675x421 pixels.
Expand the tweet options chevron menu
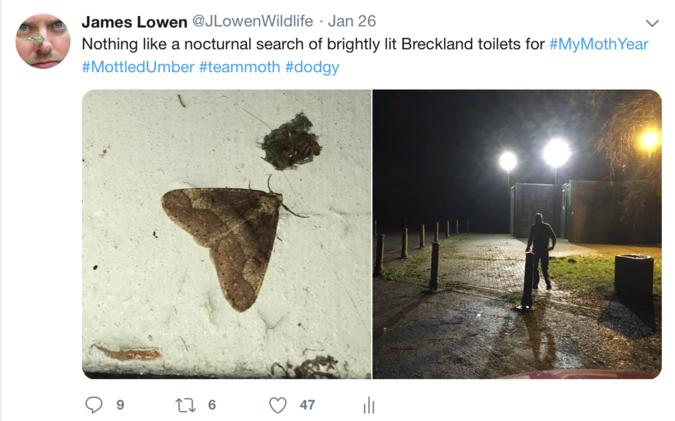click(x=652, y=23)
